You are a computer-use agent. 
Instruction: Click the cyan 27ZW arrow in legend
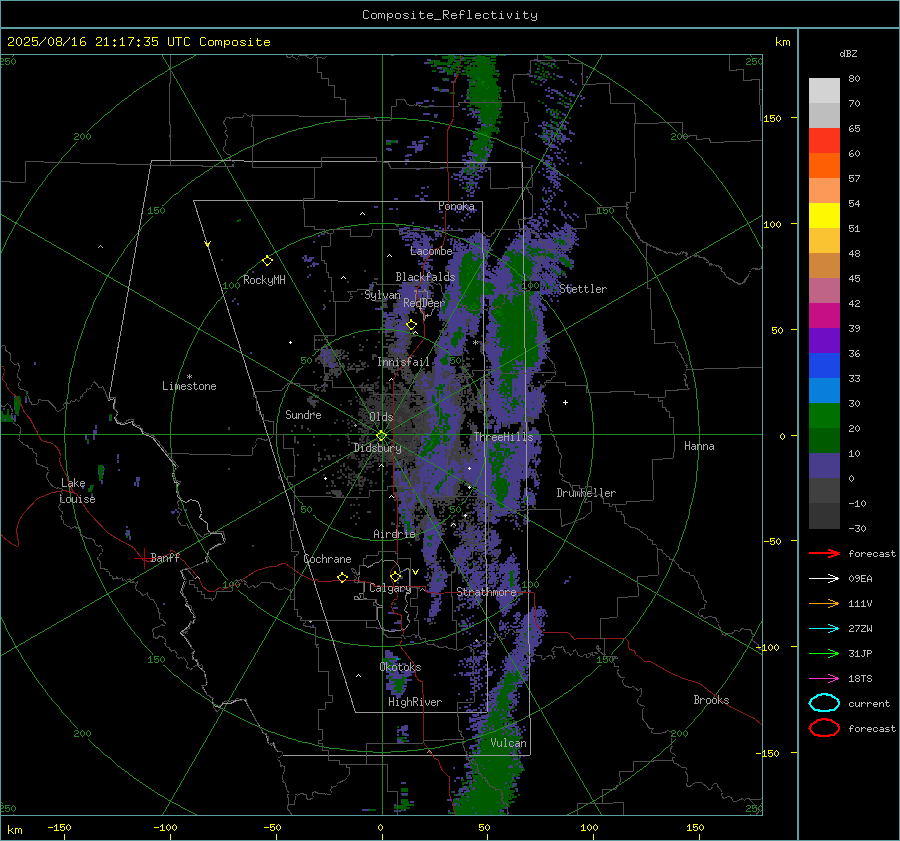(x=824, y=629)
